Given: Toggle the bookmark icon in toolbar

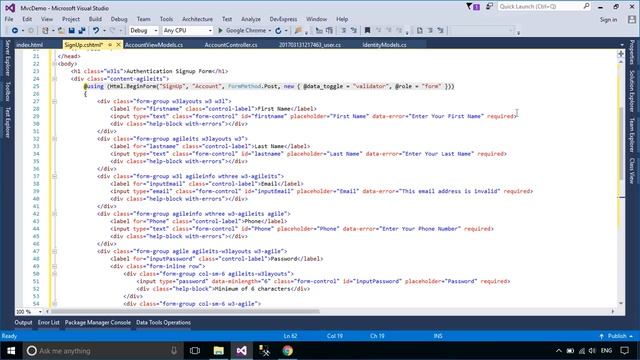Looking at the screenshot, I should [367, 31].
